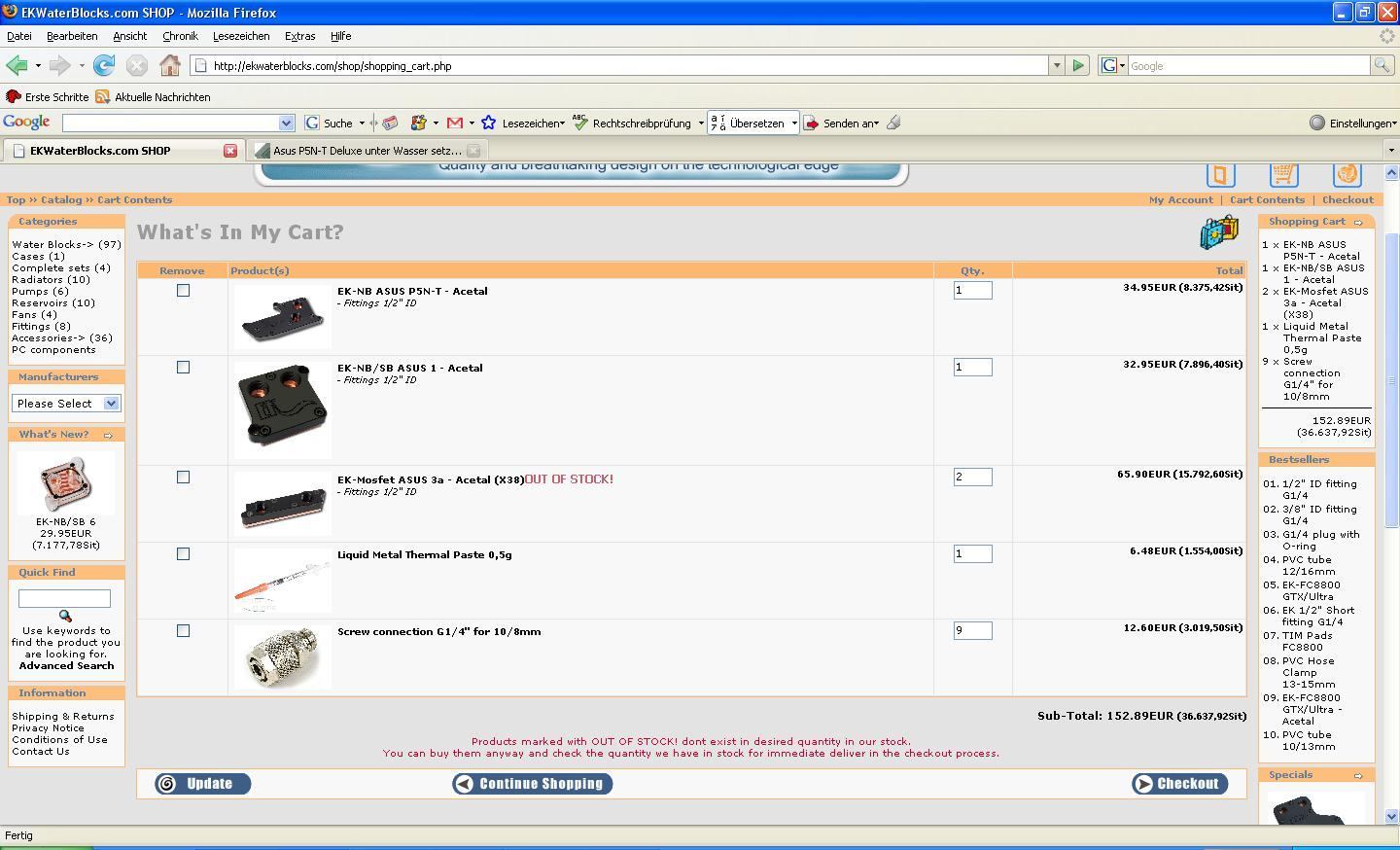Click the Shopping Cart box arrow icon
The width and height of the screenshot is (1400, 850).
(x=1358, y=223)
